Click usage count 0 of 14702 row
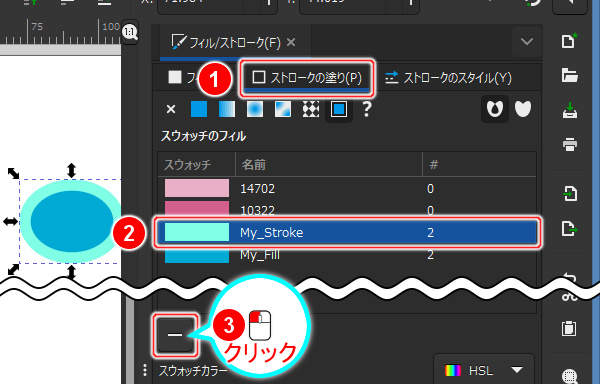 click(430, 189)
